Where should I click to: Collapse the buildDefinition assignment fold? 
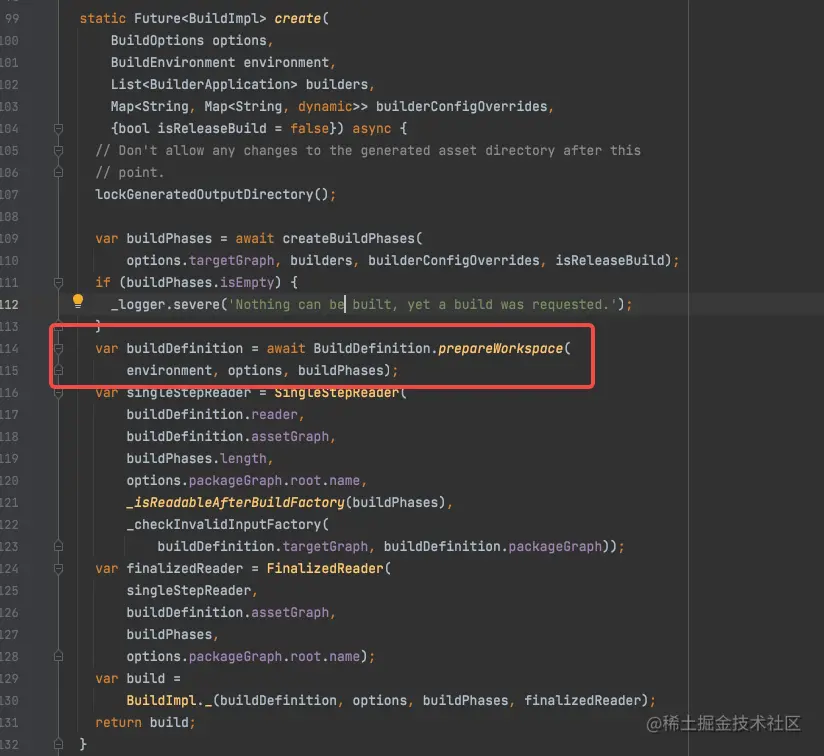[58, 348]
